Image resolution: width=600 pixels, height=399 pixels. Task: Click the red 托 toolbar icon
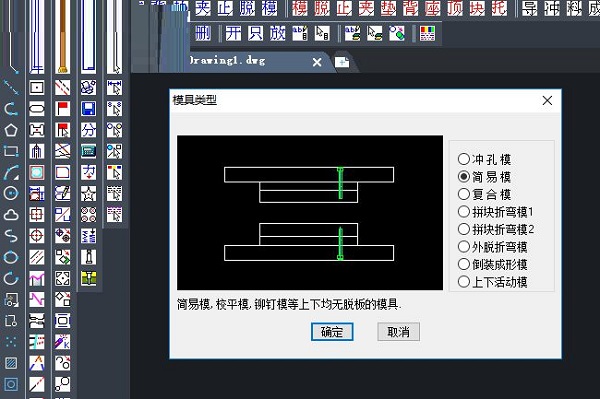[x=499, y=8]
